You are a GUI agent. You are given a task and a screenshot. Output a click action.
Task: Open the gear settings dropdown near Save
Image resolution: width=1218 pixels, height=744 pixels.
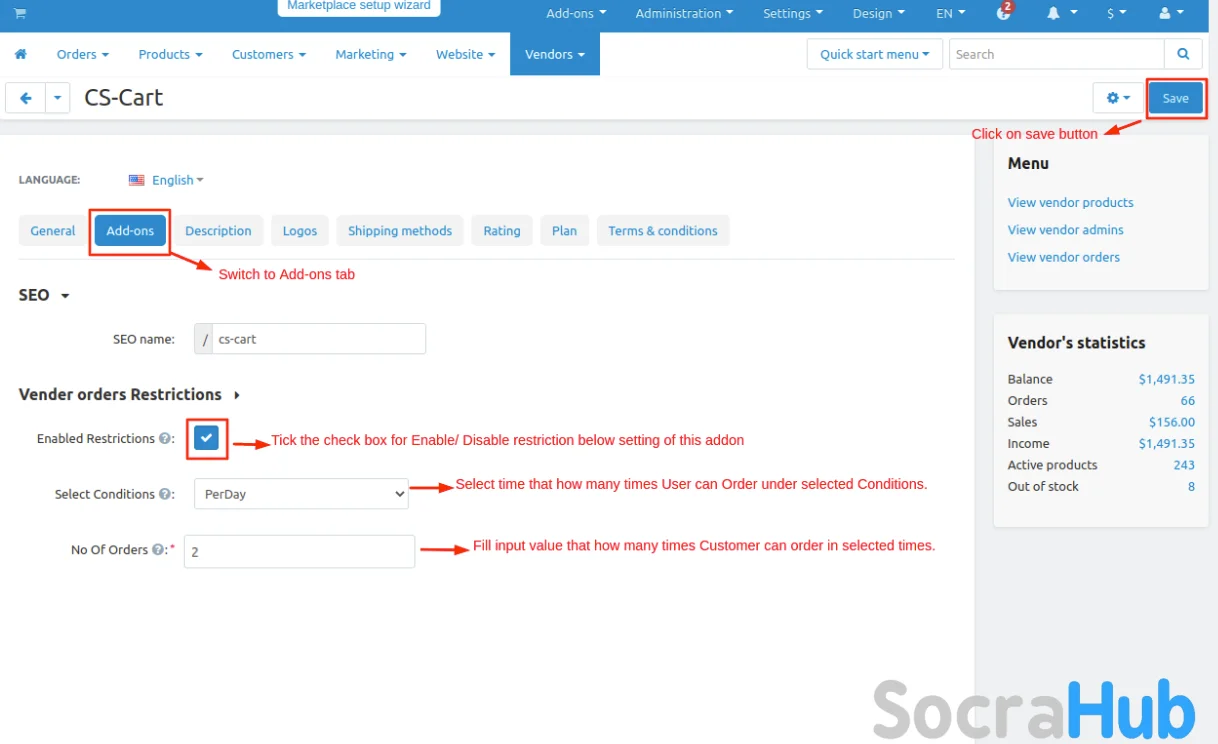[x=1118, y=98]
